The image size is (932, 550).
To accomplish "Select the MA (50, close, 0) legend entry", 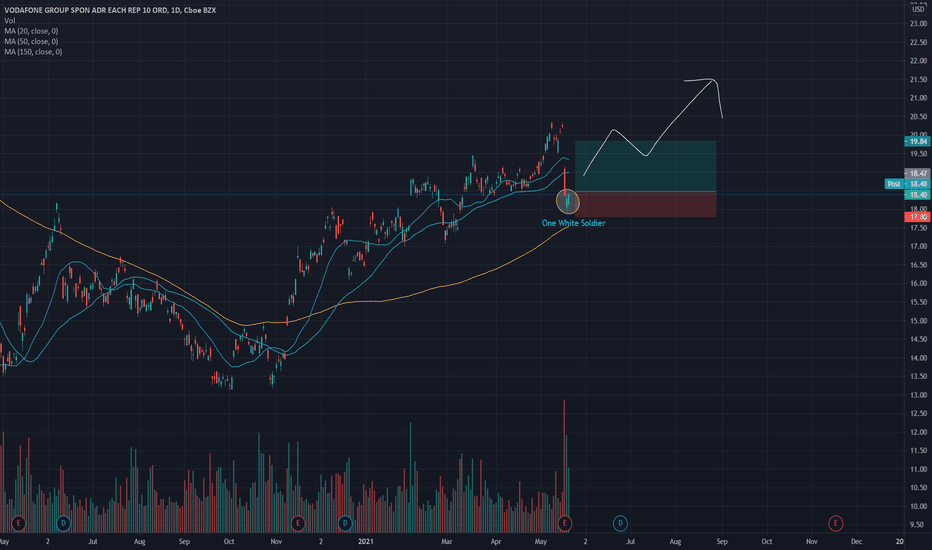I will [x=32, y=41].
